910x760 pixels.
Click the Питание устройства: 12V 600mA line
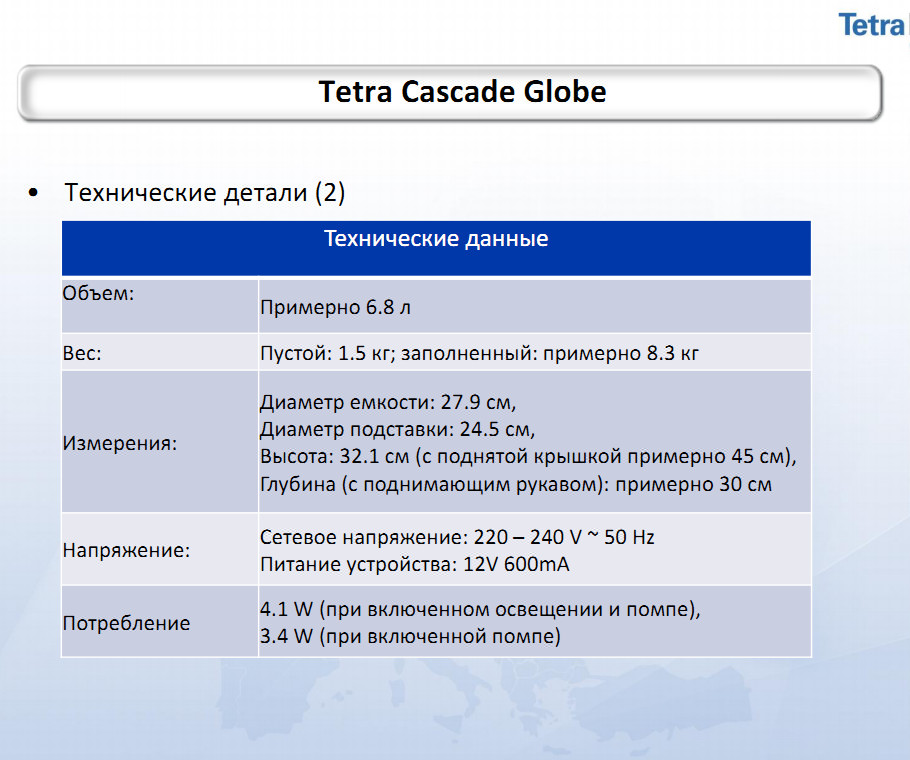(414, 564)
